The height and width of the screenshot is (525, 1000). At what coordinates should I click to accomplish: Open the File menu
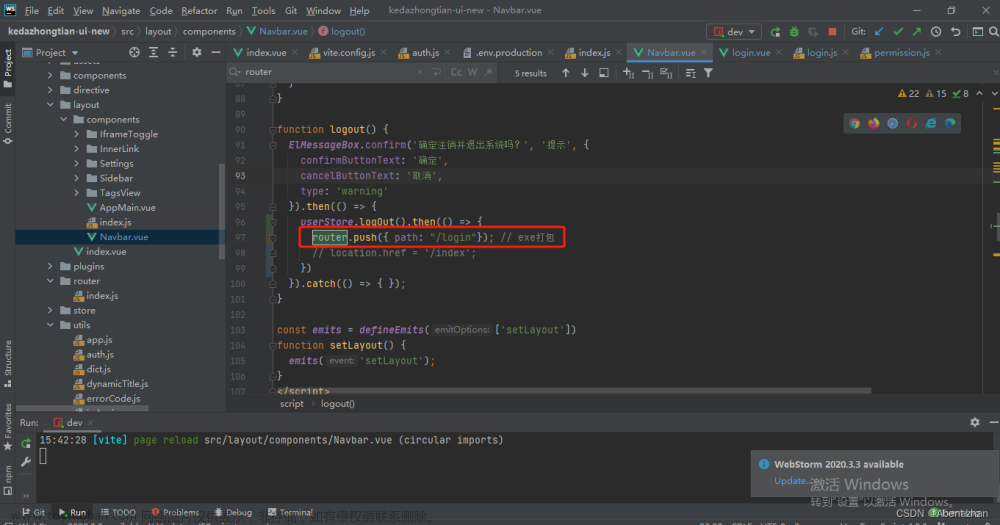(32, 11)
